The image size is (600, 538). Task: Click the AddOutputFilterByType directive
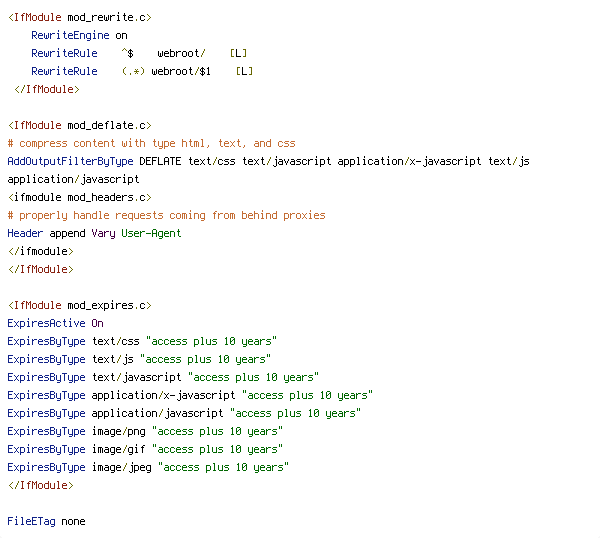pyautogui.click(x=70, y=161)
